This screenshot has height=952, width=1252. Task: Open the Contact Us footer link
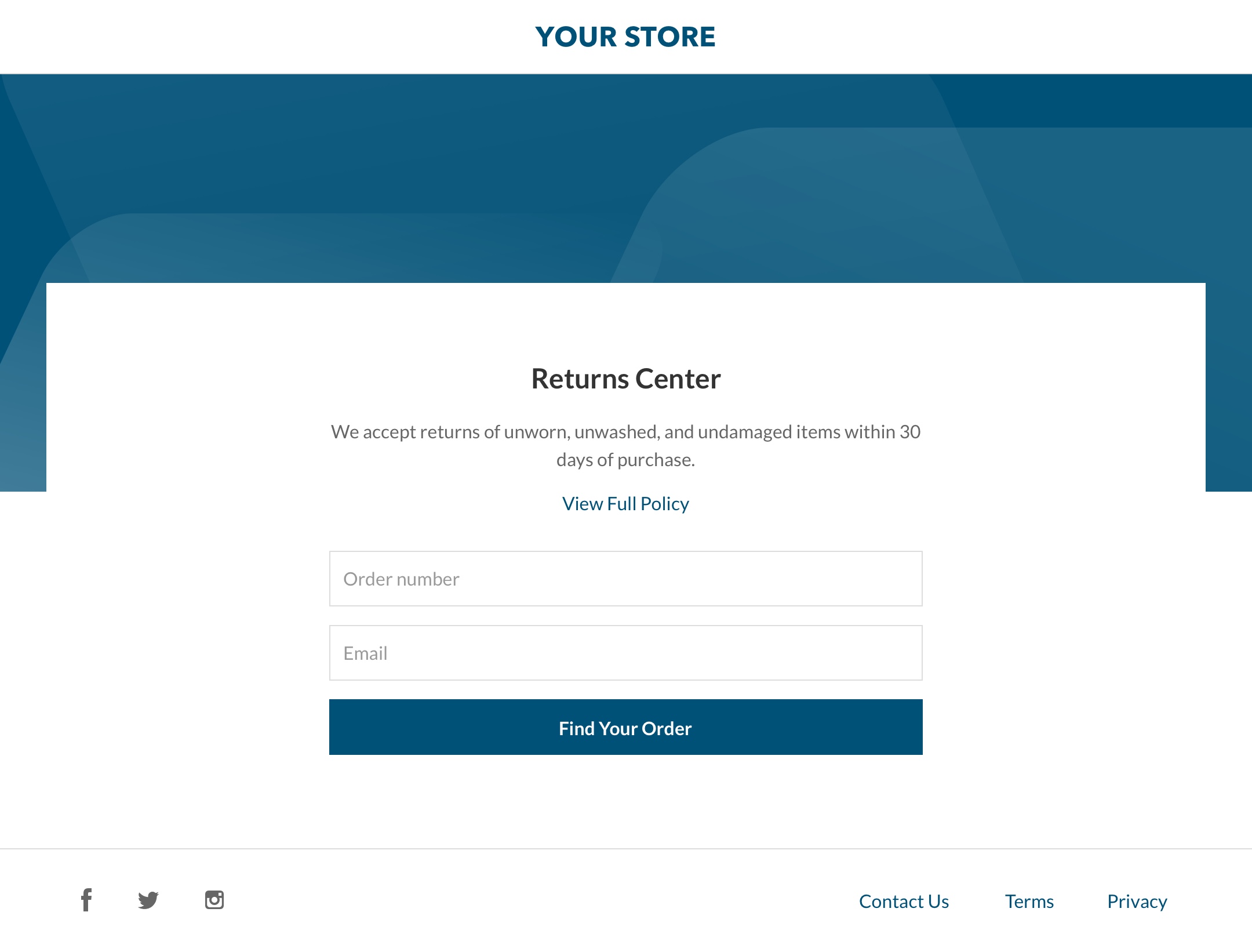tap(904, 901)
